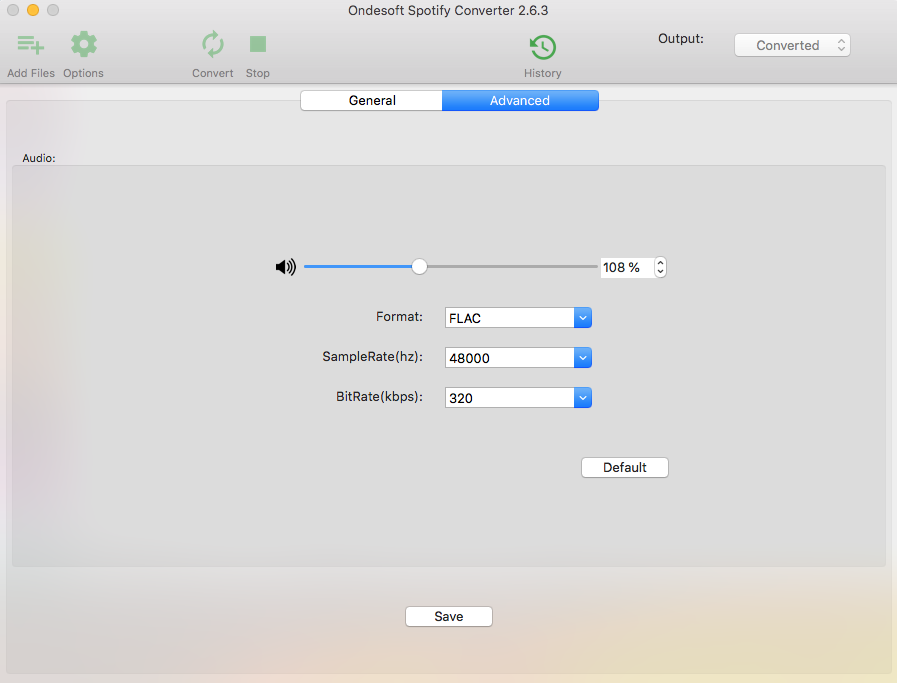Click the Stop square icon
Screen dimensions: 897x683
(x=258, y=44)
